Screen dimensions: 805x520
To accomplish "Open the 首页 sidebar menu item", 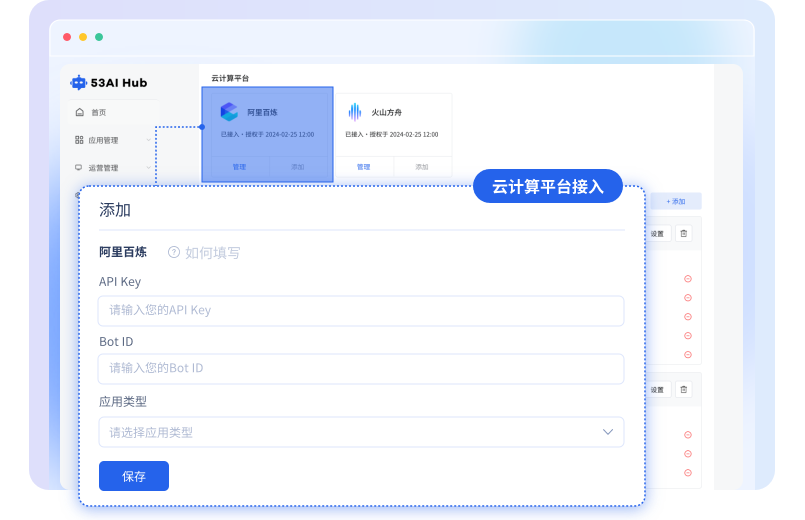I will click(x=113, y=112).
